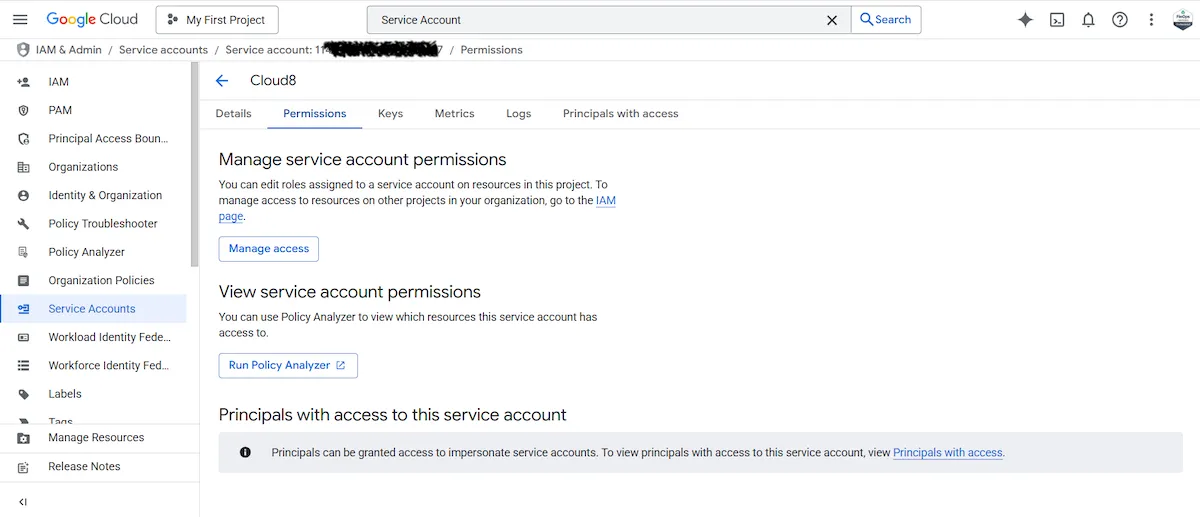Screen dimensions: 1200x517
Task: Click the Labels tag icon
Action: (23, 394)
